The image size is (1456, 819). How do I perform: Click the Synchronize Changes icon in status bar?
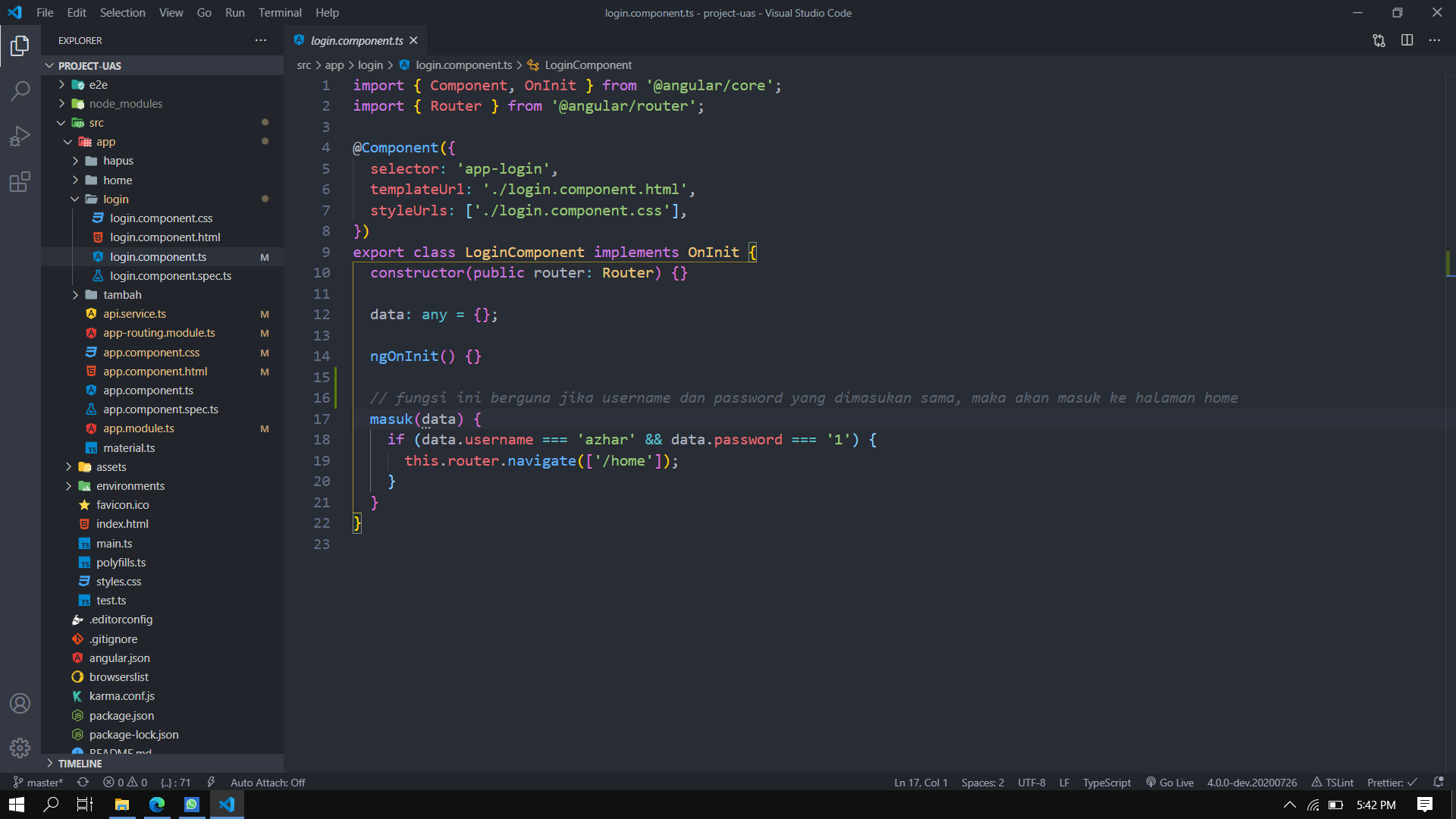(x=83, y=782)
